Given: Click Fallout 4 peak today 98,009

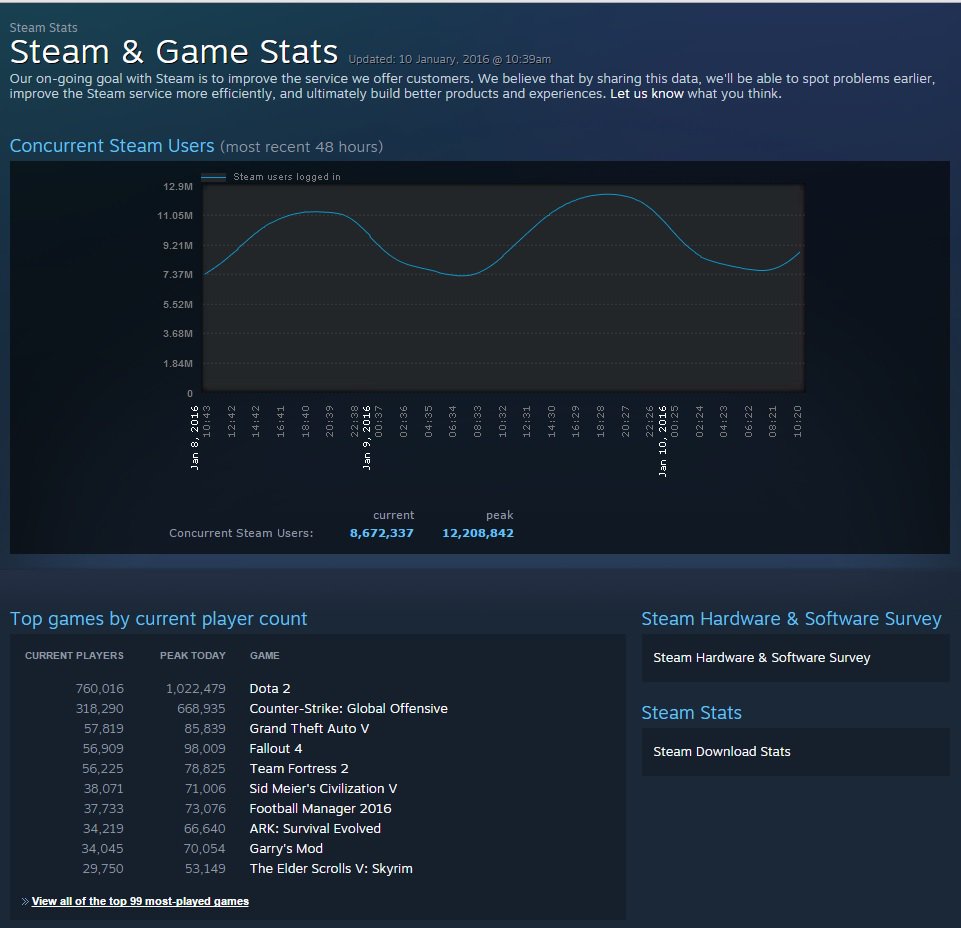Looking at the screenshot, I should pos(205,748).
